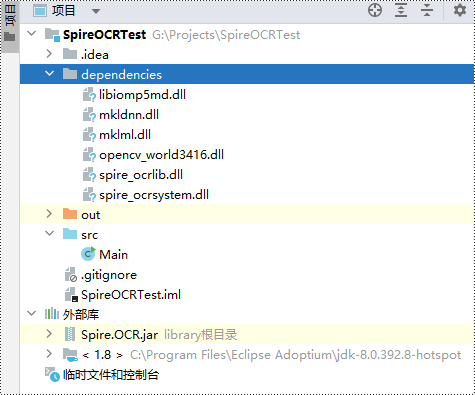
Task: Select the Main class label
Action: coord(113,255)
